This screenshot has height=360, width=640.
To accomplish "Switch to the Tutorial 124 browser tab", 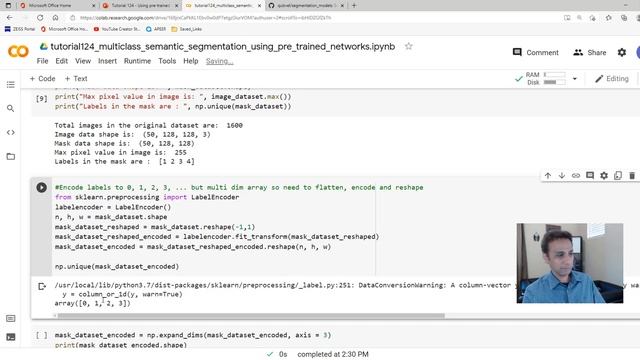I will (140, 5).
